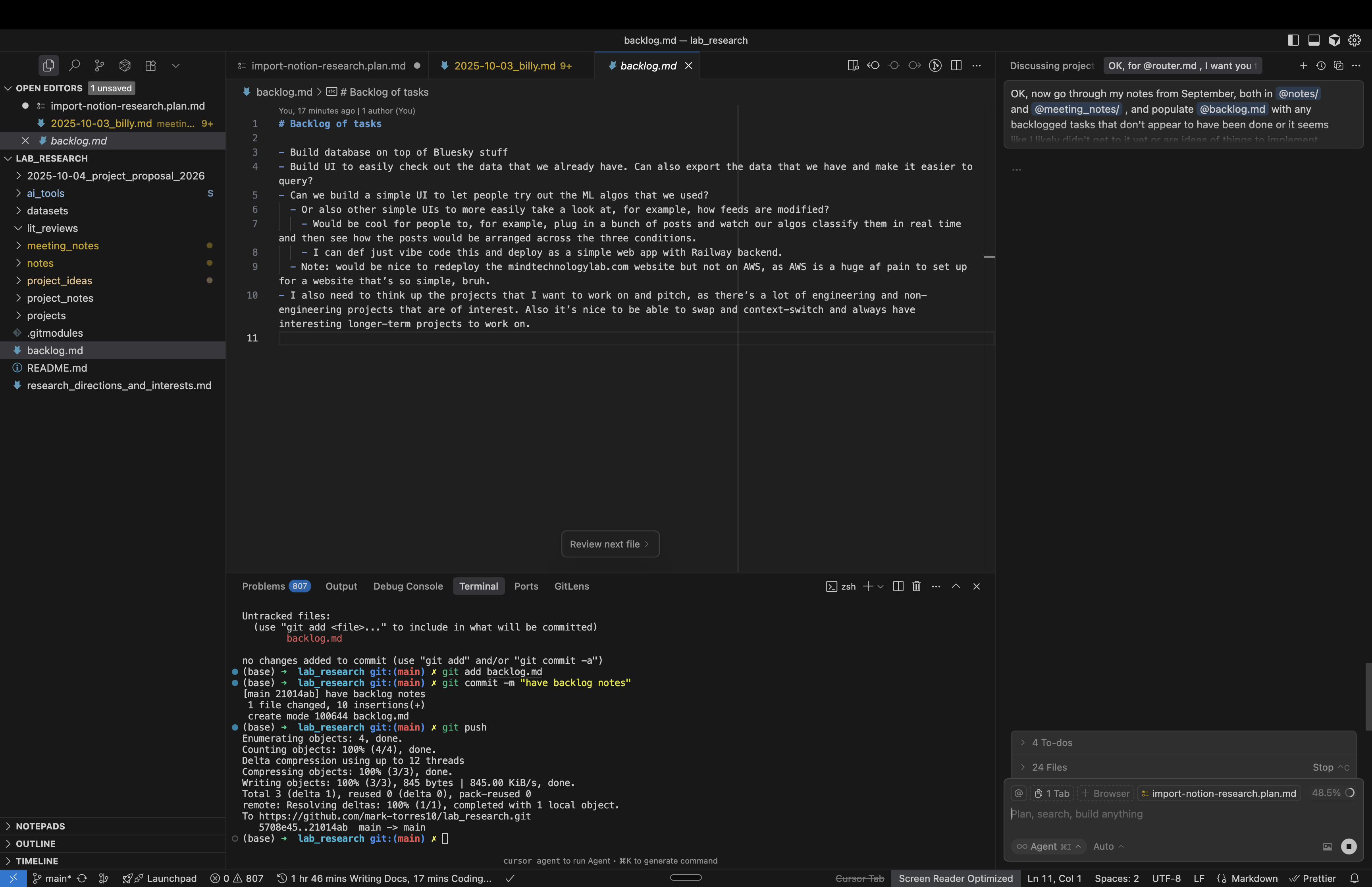1372x887 pixels.
Task: Stop the running agent via the Stop button
Action: pyautogui.click(x=1322, y=767)
